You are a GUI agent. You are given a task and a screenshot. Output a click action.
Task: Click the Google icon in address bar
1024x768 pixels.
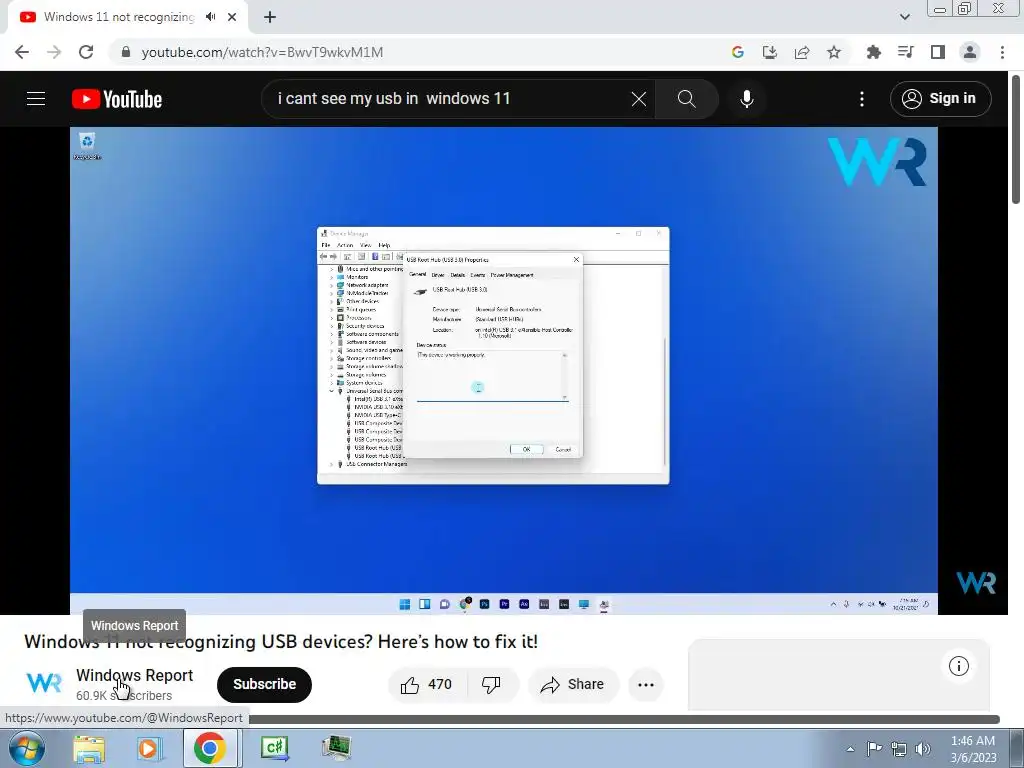point(738,52)
